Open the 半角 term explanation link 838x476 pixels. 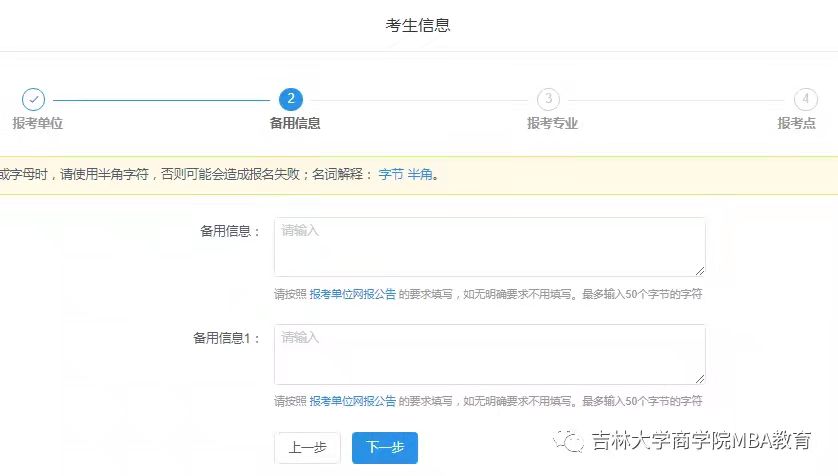click(419, 175)
